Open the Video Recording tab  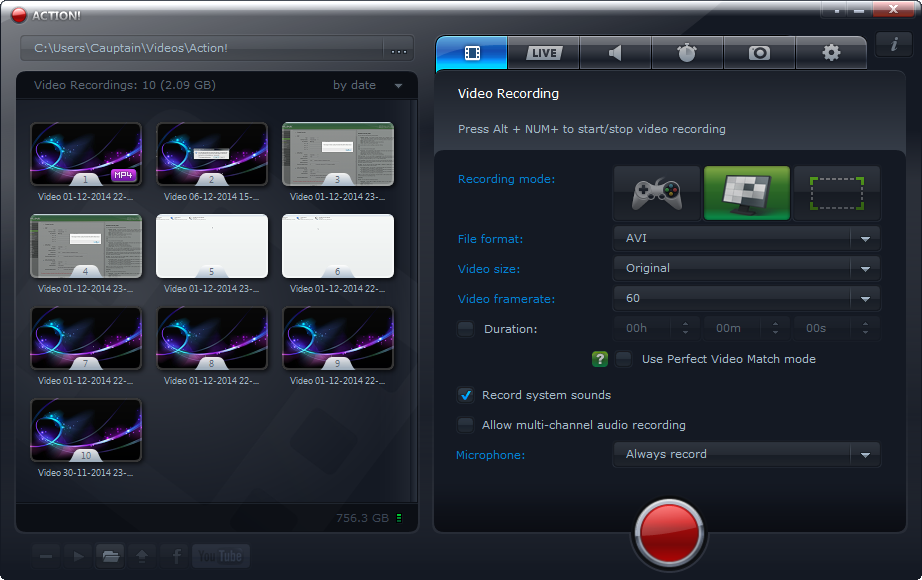[x=472, y=53]
